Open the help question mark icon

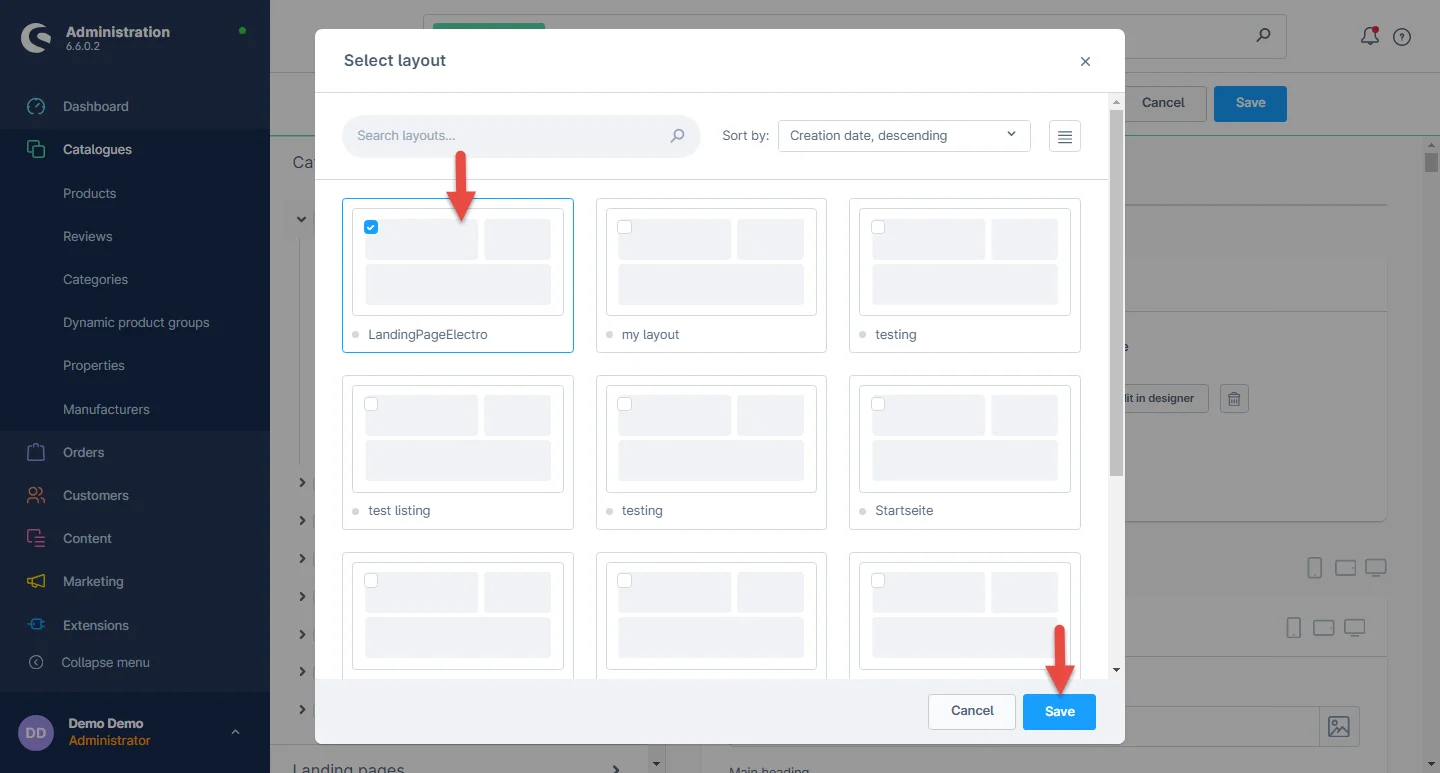pos(1402,37)
